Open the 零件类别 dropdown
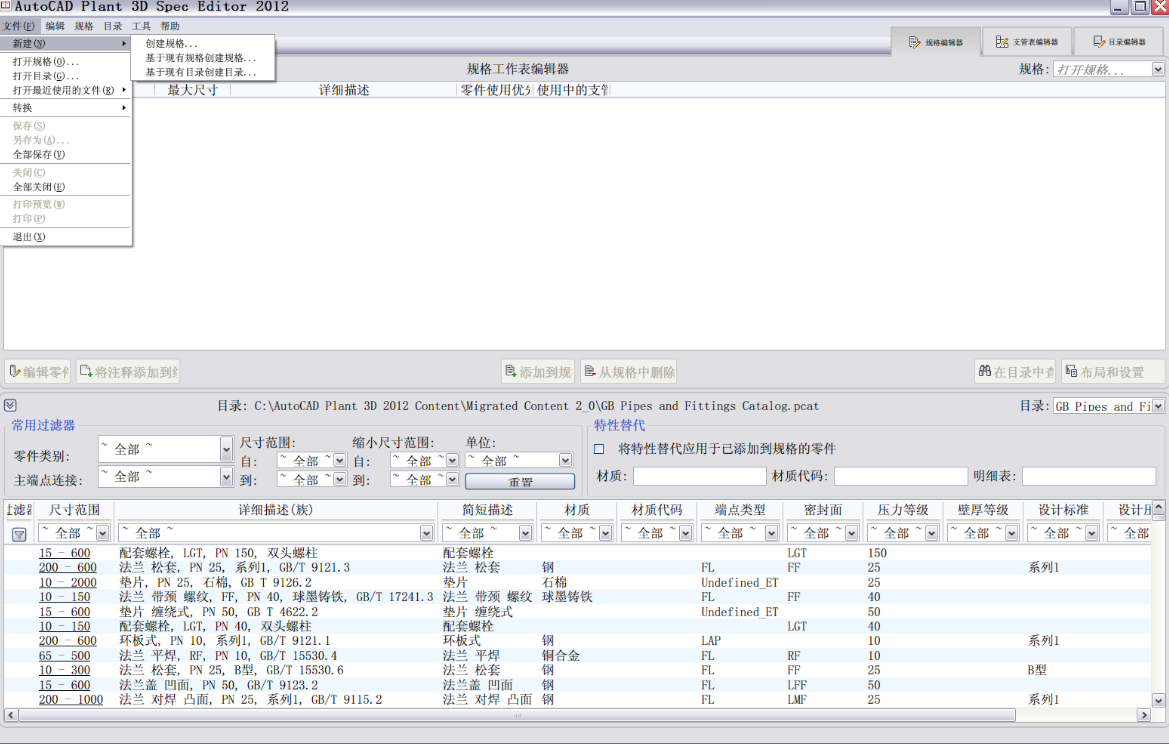 (x=226, y=450)
